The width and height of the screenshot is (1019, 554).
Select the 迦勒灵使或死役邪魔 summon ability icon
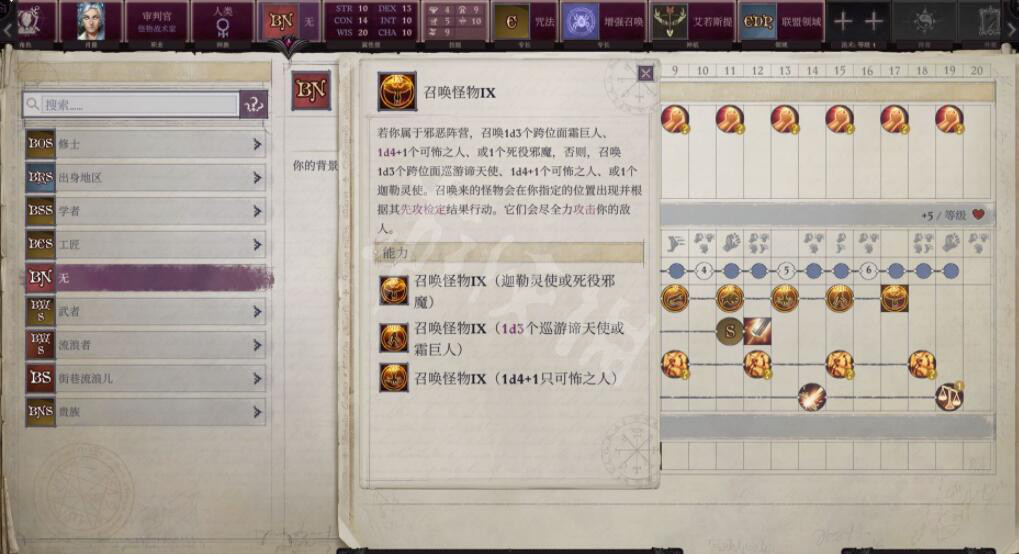[x=394, y=291]
